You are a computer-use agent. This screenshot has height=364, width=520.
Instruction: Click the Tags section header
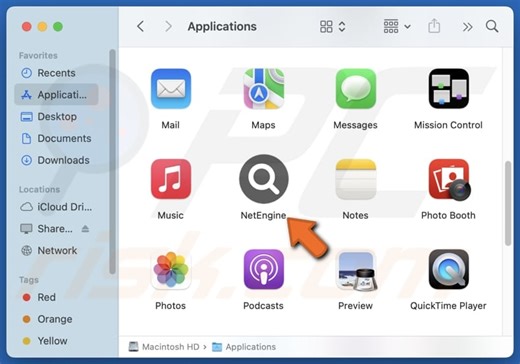29,280
